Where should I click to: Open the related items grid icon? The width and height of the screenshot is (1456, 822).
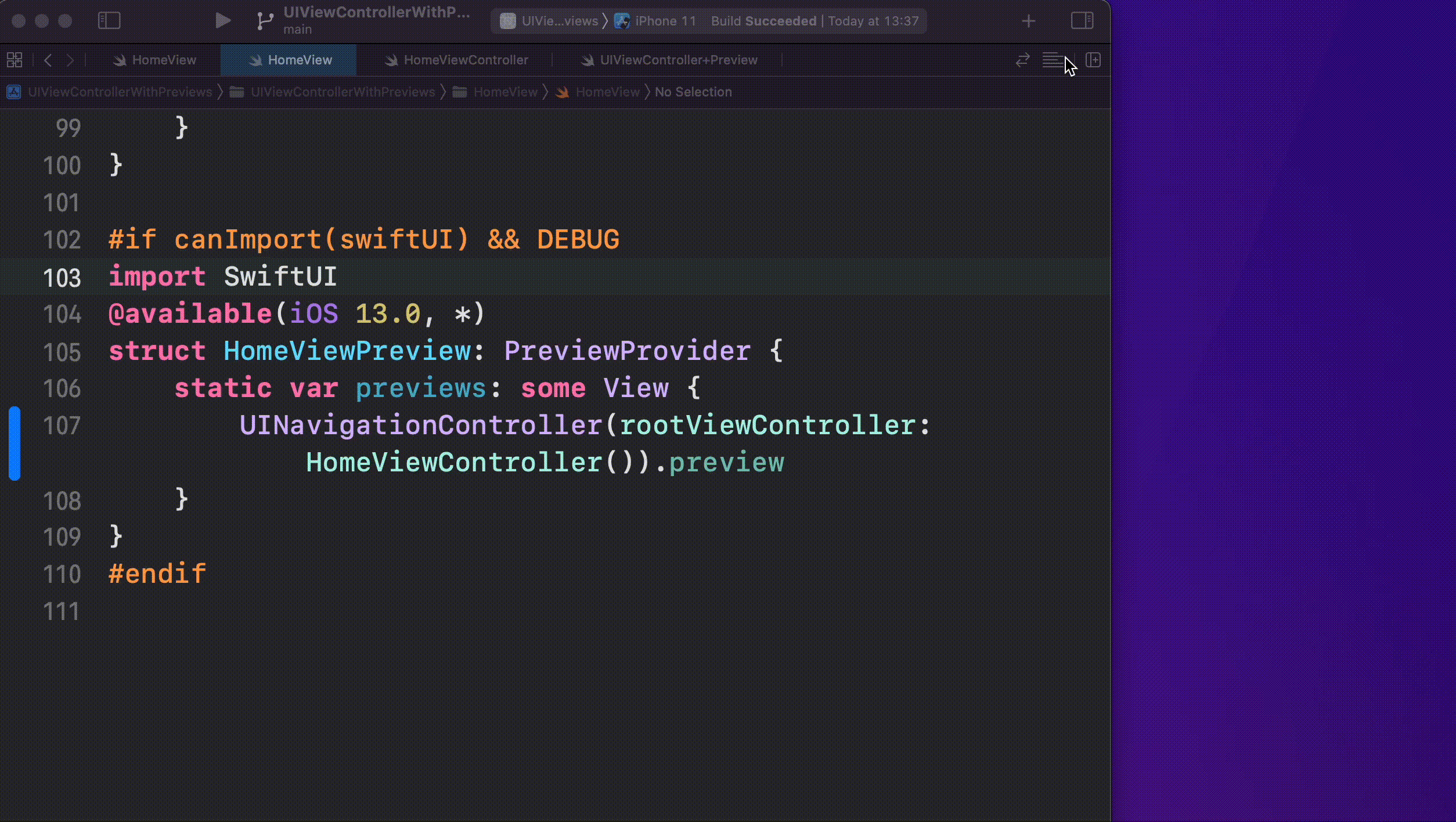(x=15, y=60)
